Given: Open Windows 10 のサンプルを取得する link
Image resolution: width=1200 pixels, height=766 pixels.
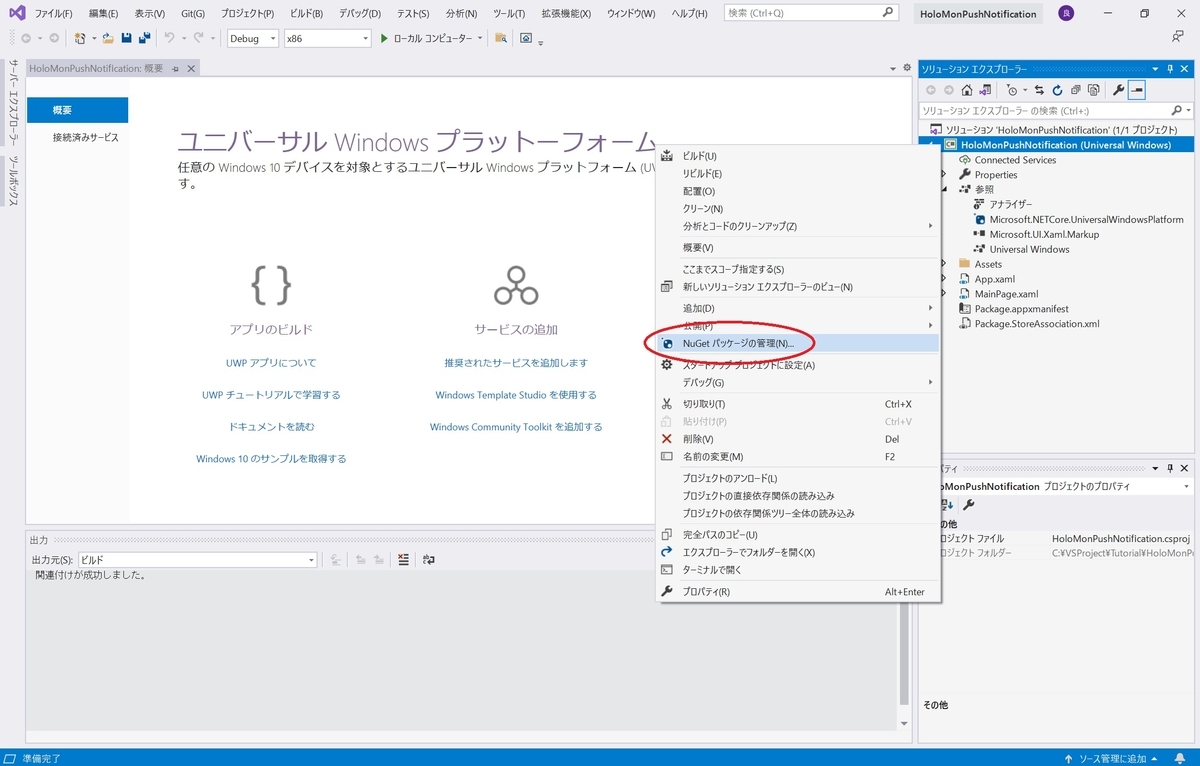Looking at the screenshot, I should [271, 459].
